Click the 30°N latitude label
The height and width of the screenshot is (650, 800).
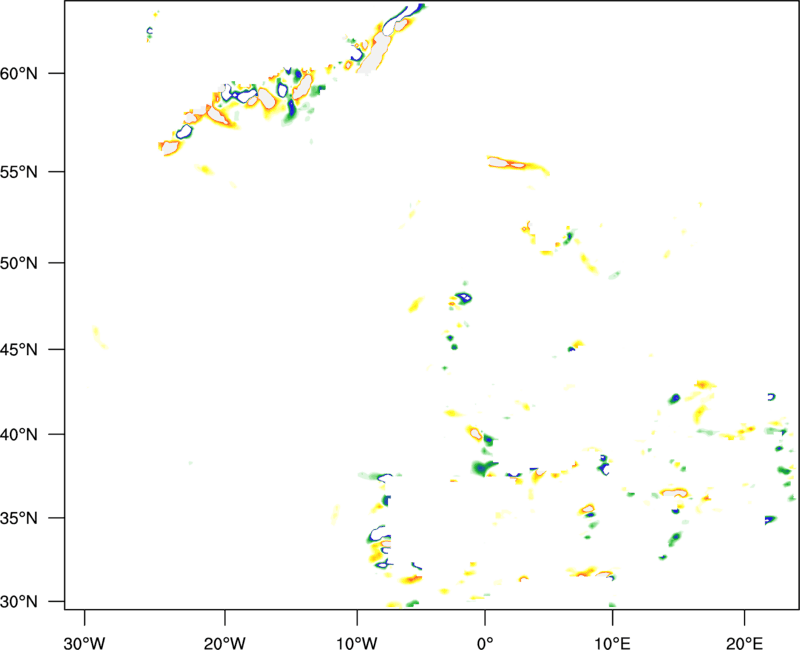point(19,602)
